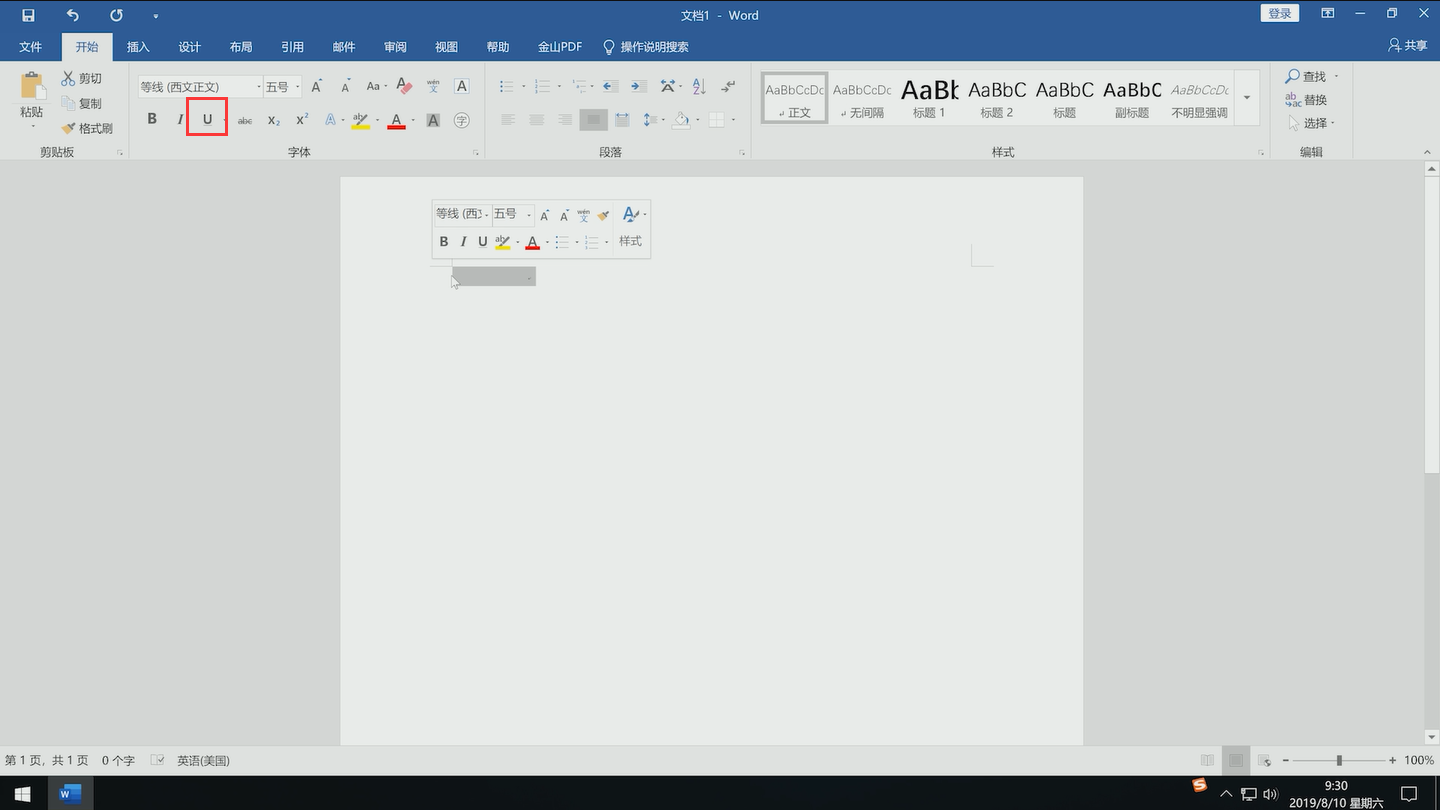Image resolution: width=1440 pixels, height=810 pixels.
Task: Center text in paragraph group
Action: pos(537,120)
